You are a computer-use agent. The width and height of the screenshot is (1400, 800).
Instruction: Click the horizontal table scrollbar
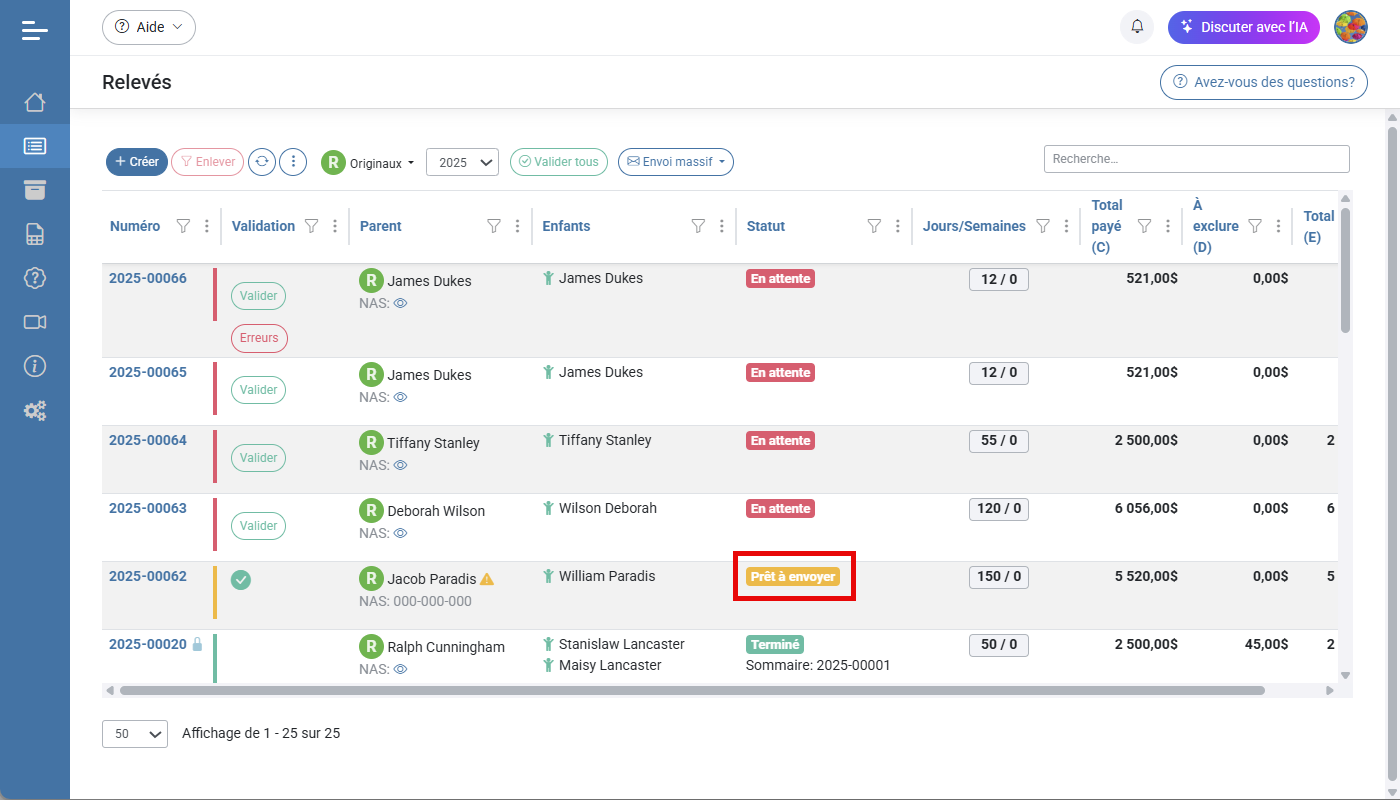(692, 690)
